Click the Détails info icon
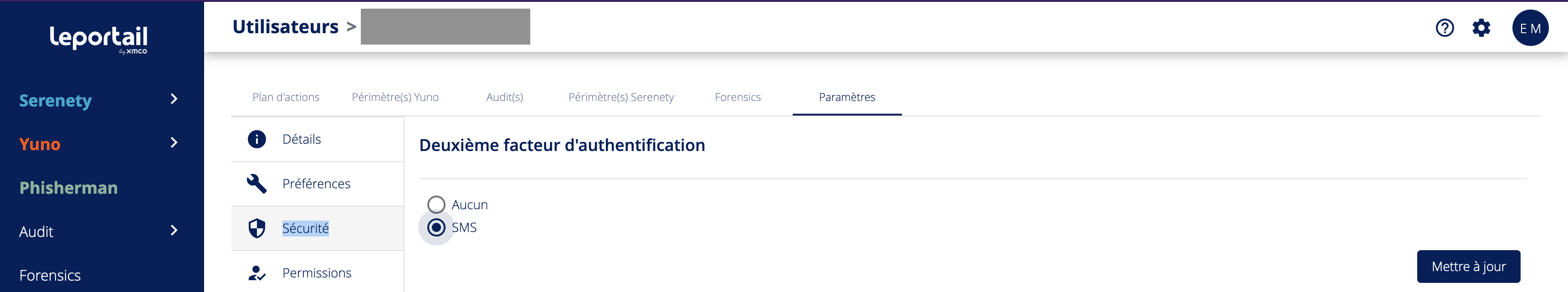Image resolution: width=1568 pixels, height=292 pixels. click(257, 139)
